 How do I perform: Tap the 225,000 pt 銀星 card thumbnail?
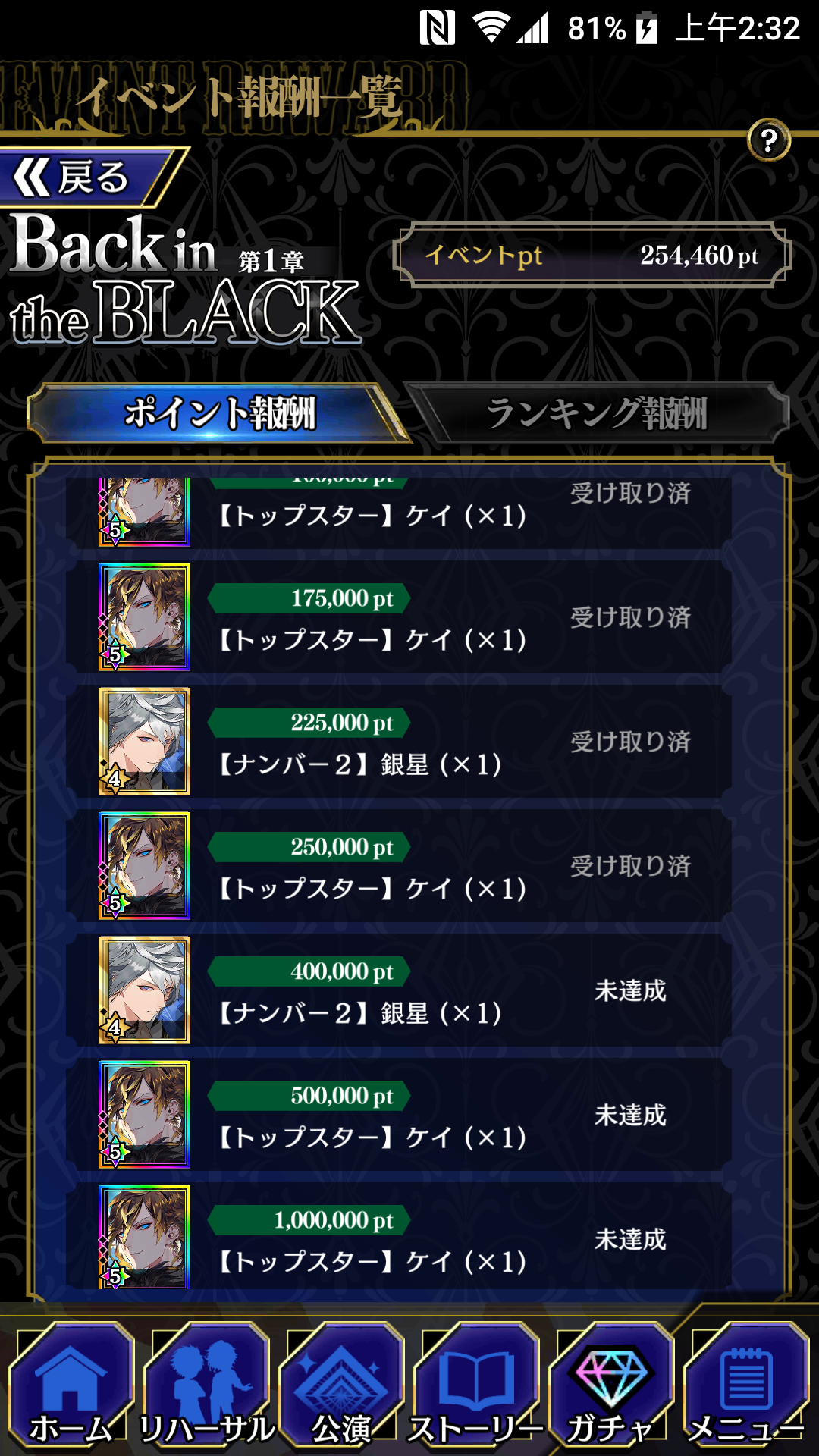click(x=144, y=742)
